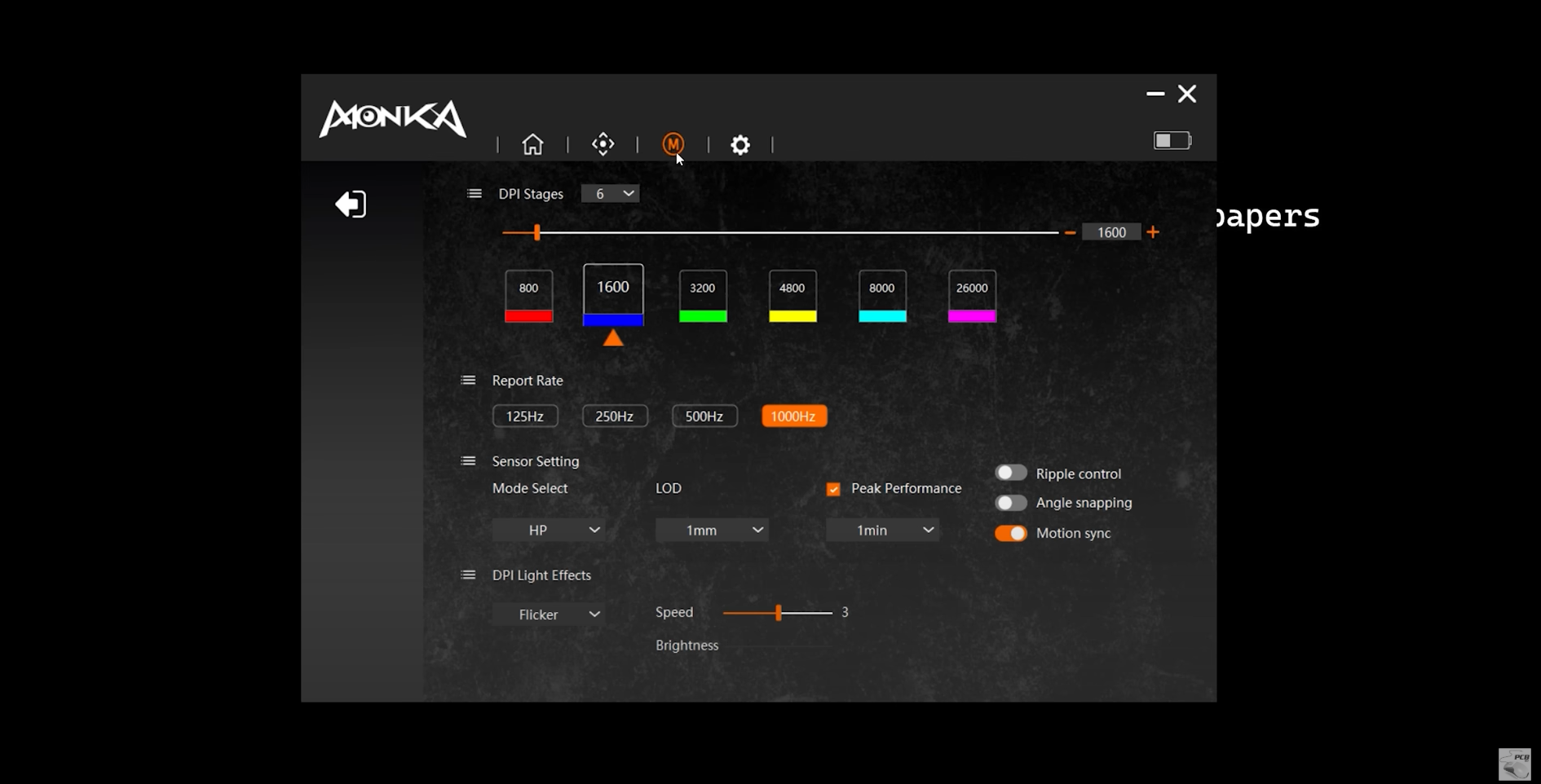Viewport: 1541px width, 784px height.
Task: Open the Home tab icon
Action: (532, 144)
